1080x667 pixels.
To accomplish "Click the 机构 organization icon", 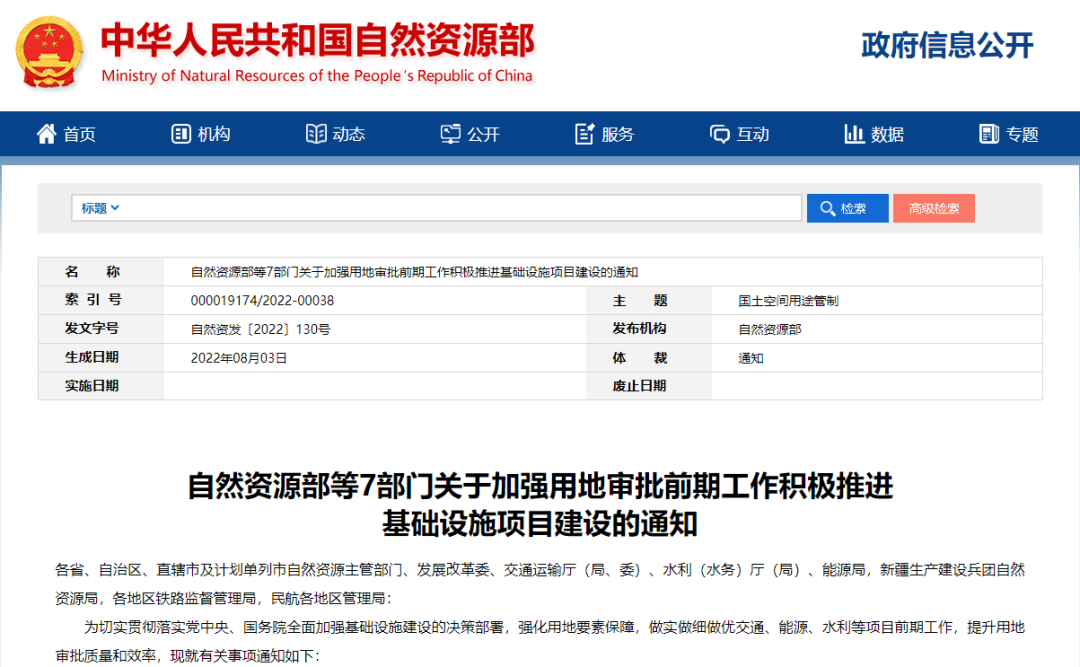I will click(181, 134).
